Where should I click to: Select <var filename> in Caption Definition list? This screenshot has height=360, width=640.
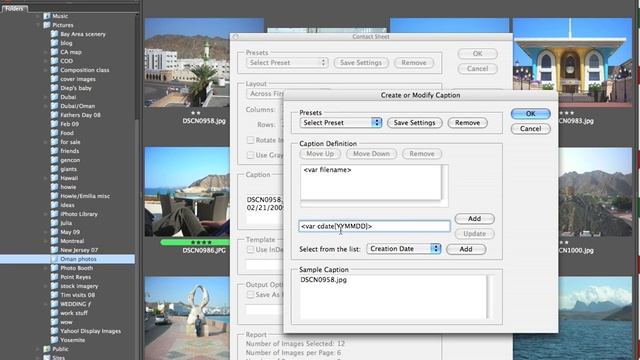pos(327,170)
